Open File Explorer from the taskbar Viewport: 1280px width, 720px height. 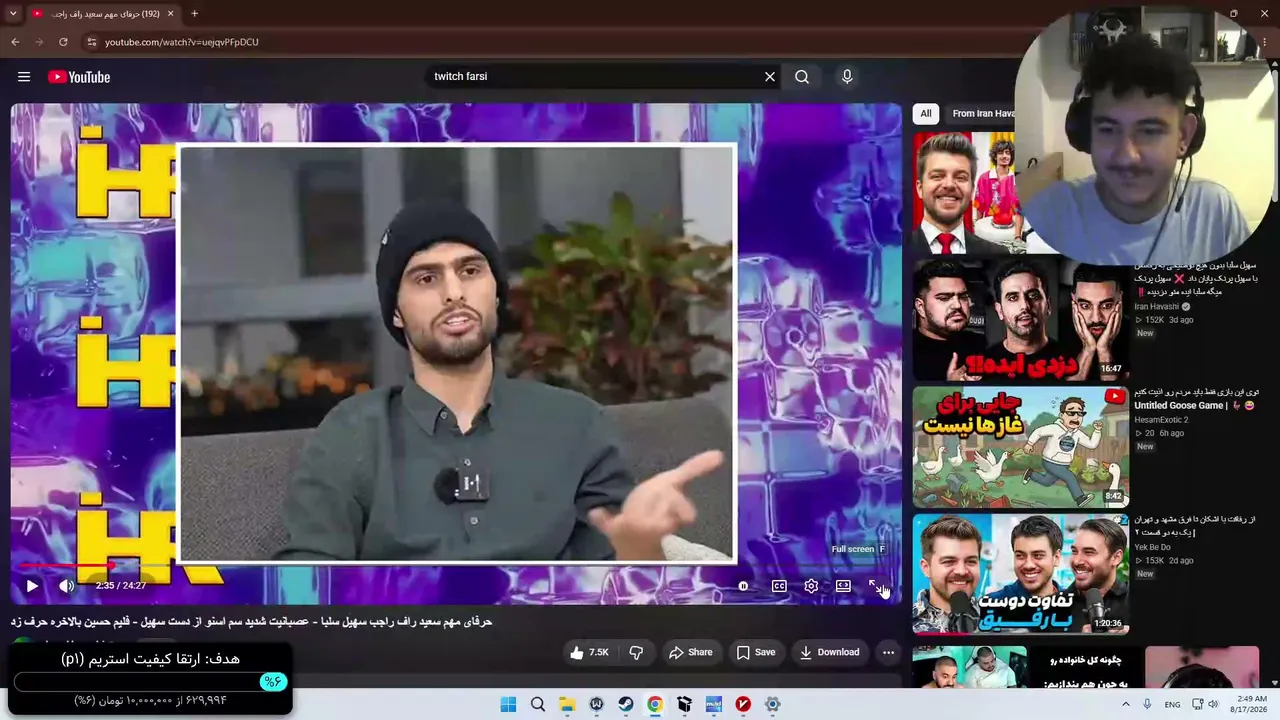click(x=567, y=704)
